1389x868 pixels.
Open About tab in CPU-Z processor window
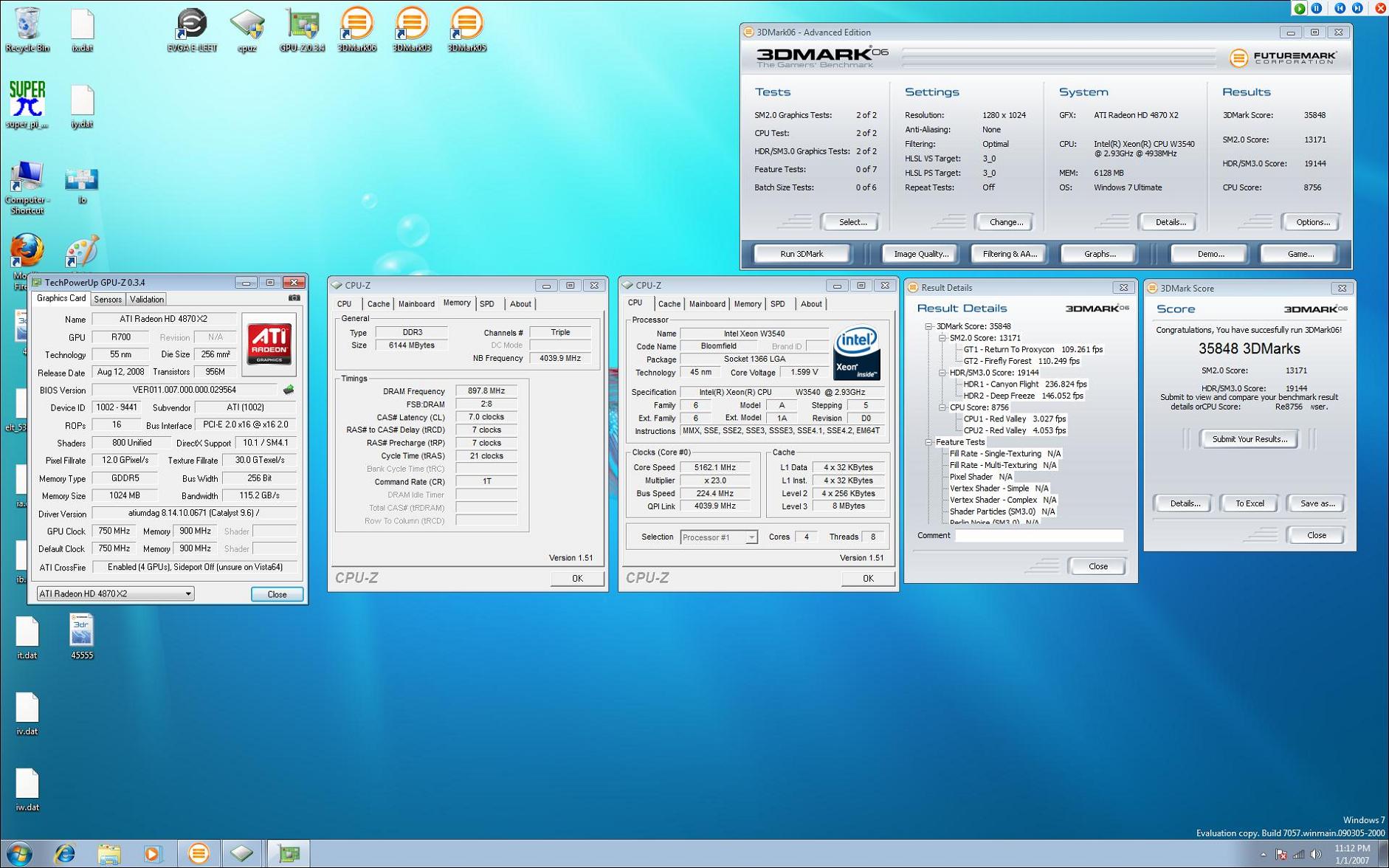[x=811, y=304]
